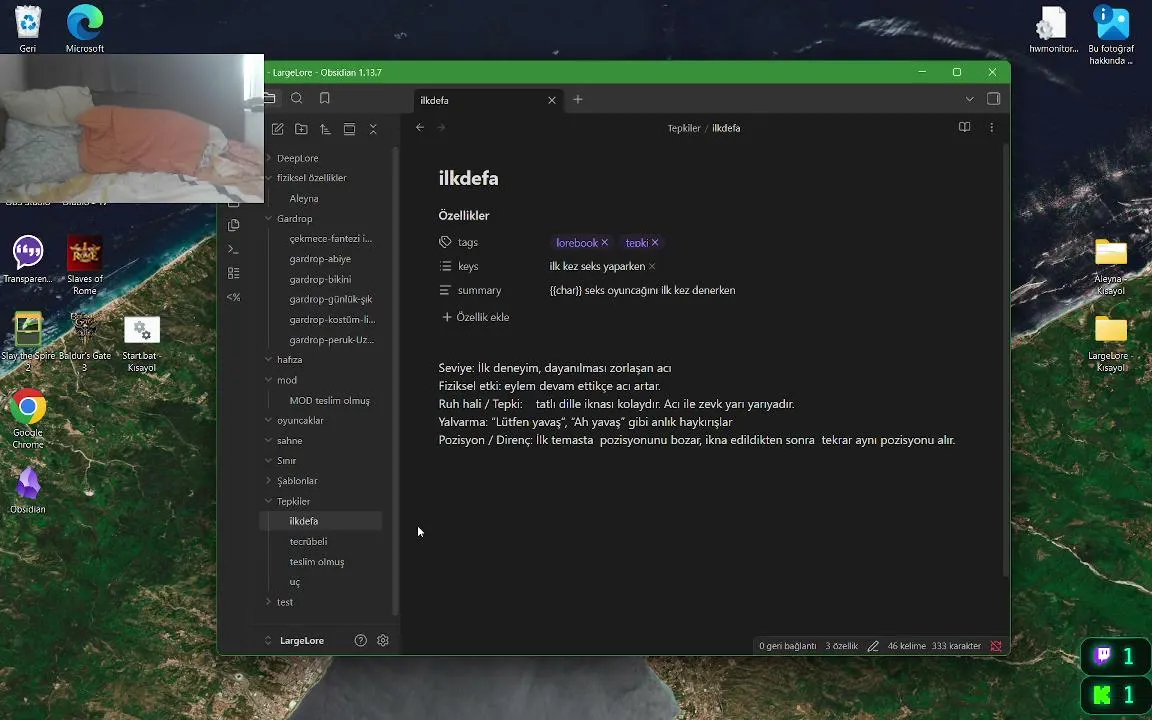1152x720 pixels.
Task: Open the gardrop-bikini note
Action: click(320, 279)
